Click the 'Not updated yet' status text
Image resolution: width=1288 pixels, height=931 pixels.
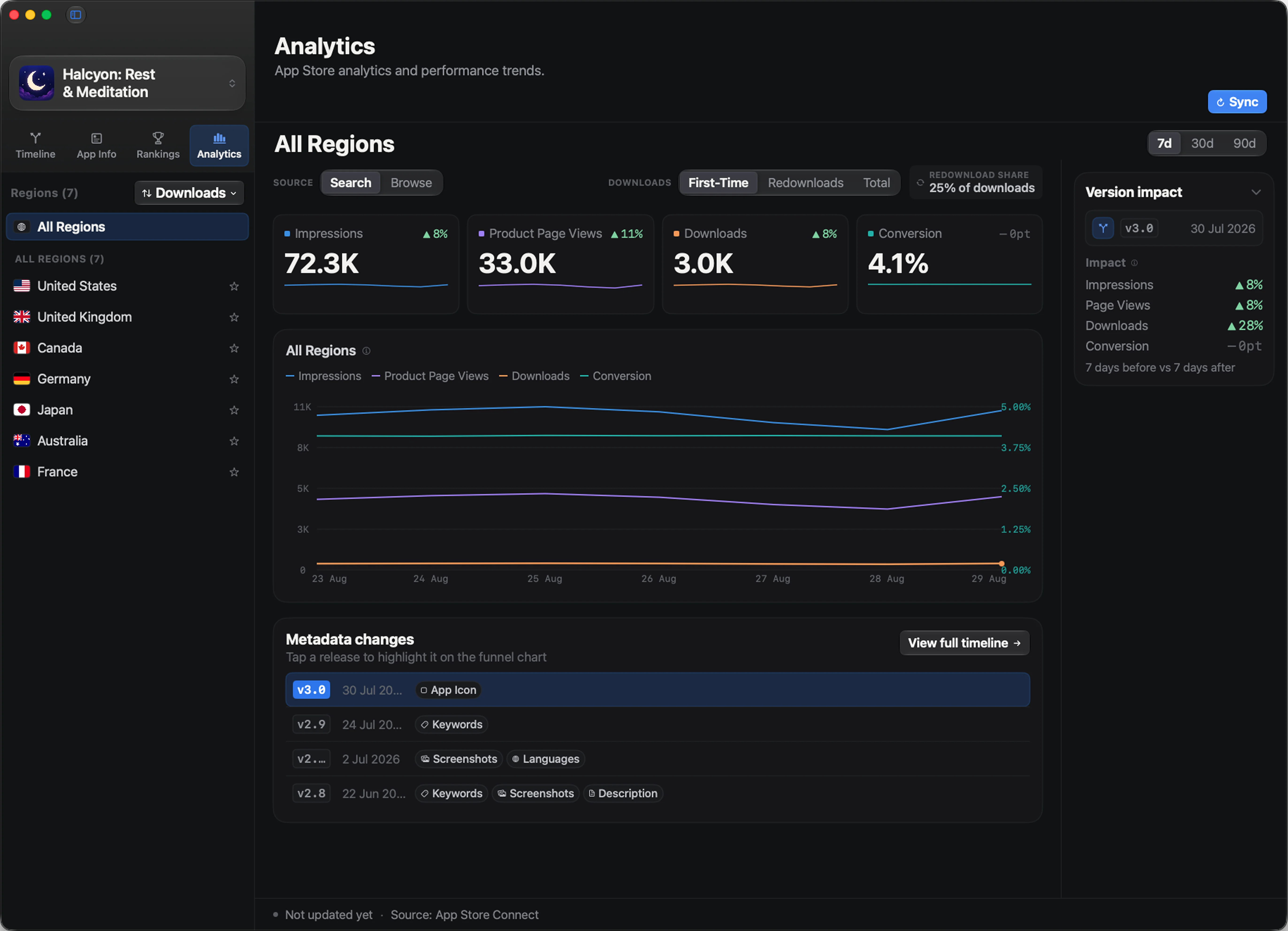pyautogui.click(x=329, y=915)
